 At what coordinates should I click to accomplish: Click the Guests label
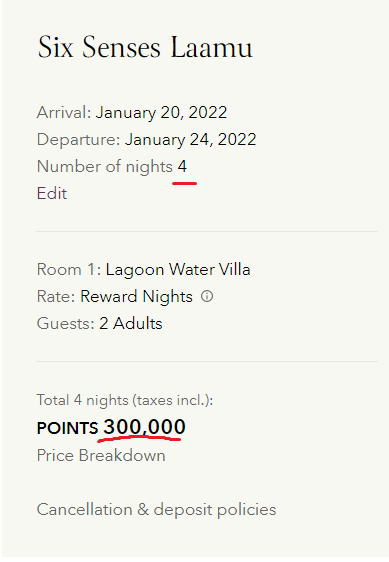(66, 324)
